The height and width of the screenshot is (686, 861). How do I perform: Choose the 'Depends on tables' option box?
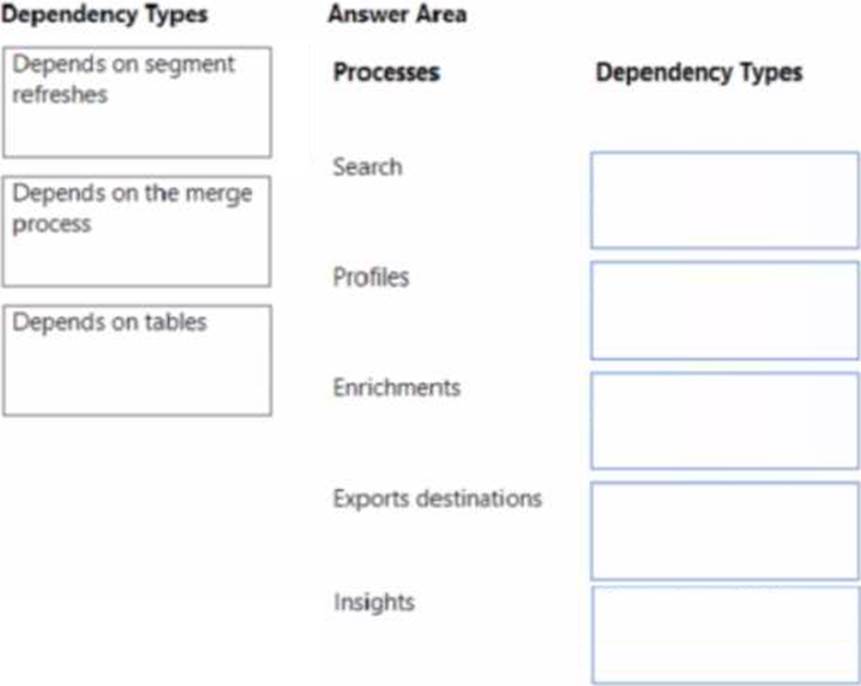coord(137,360)
